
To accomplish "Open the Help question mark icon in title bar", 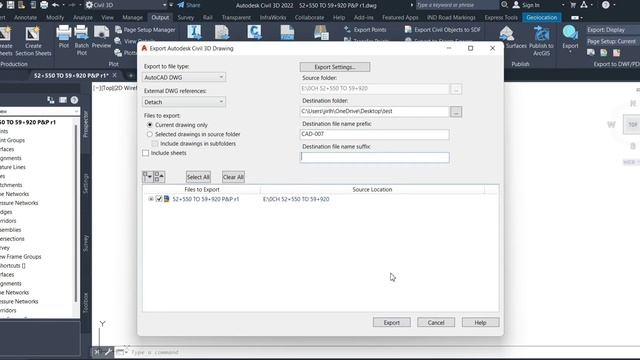I will click(x=606, y=5).
